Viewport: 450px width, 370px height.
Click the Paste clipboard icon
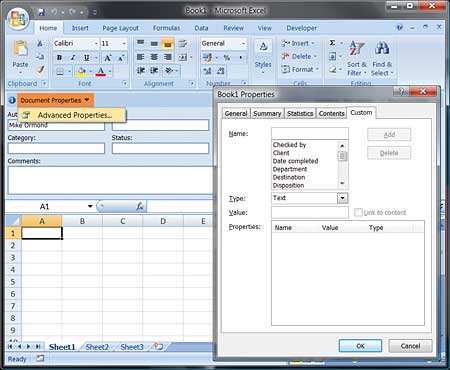[20, 49]
